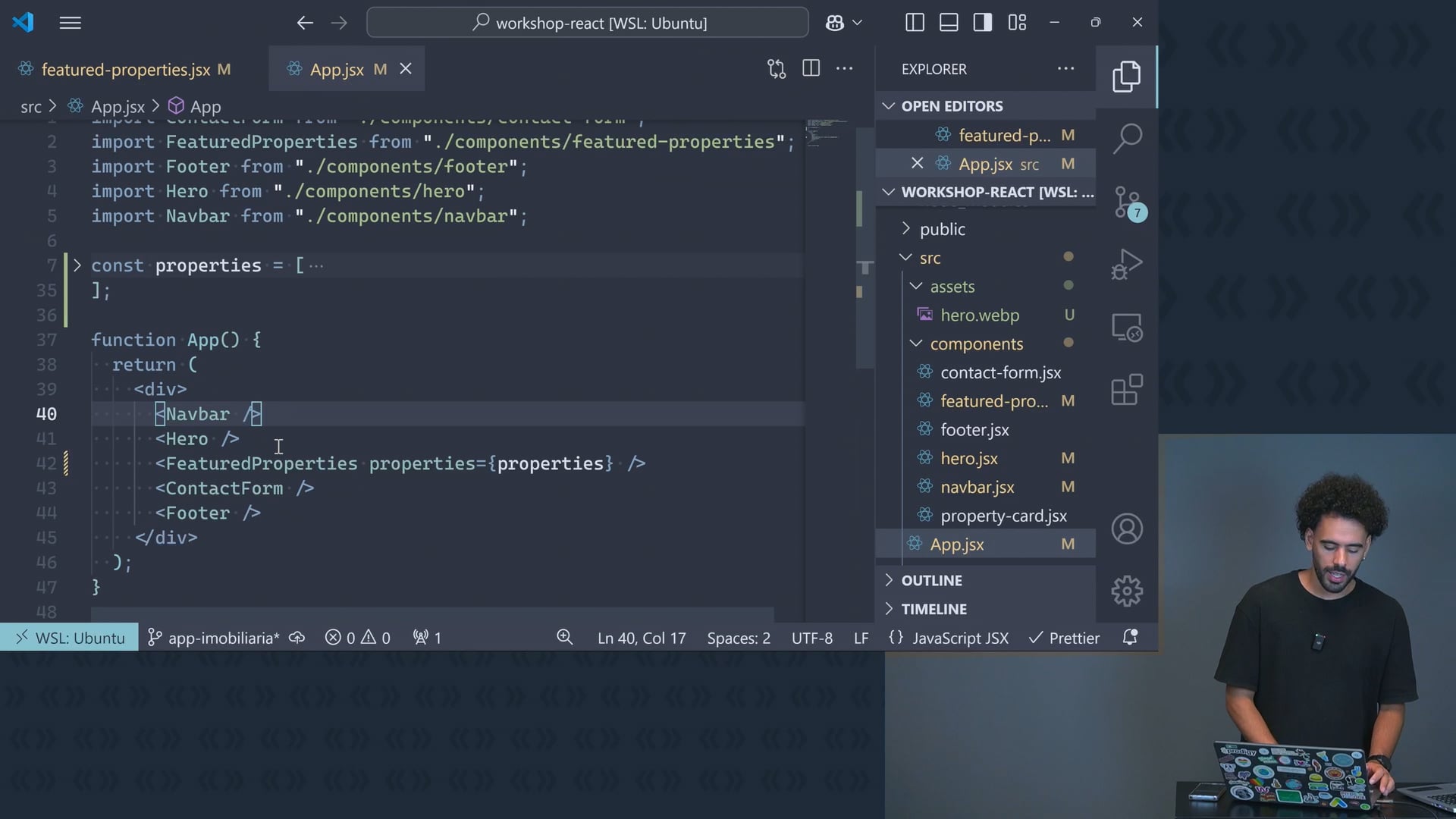Expand the folded properties array on line 7

coord(77,265)
